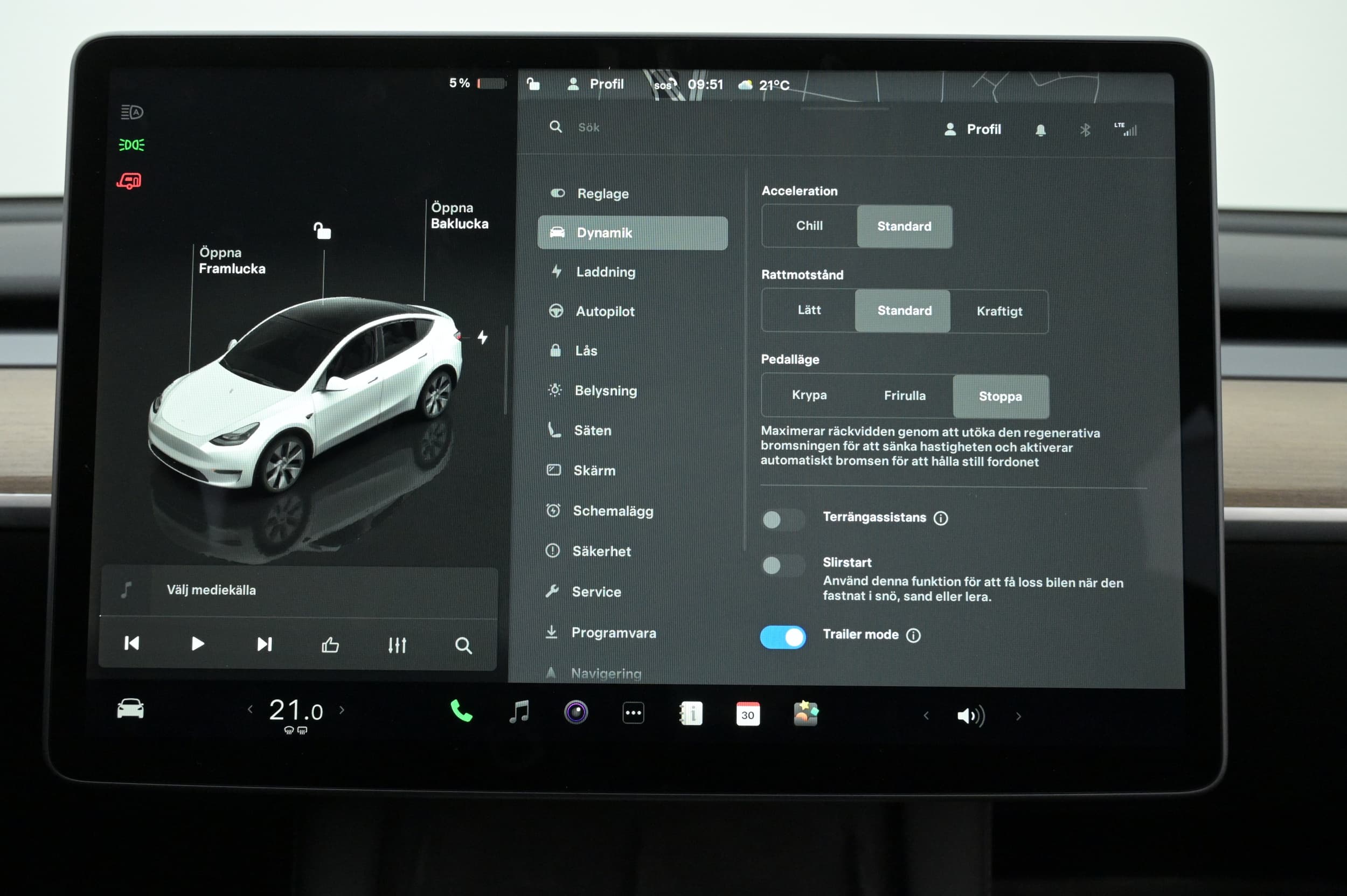Show info for Trailer mode
Screen dimensions: 1347x896
(x=914, y=635)
